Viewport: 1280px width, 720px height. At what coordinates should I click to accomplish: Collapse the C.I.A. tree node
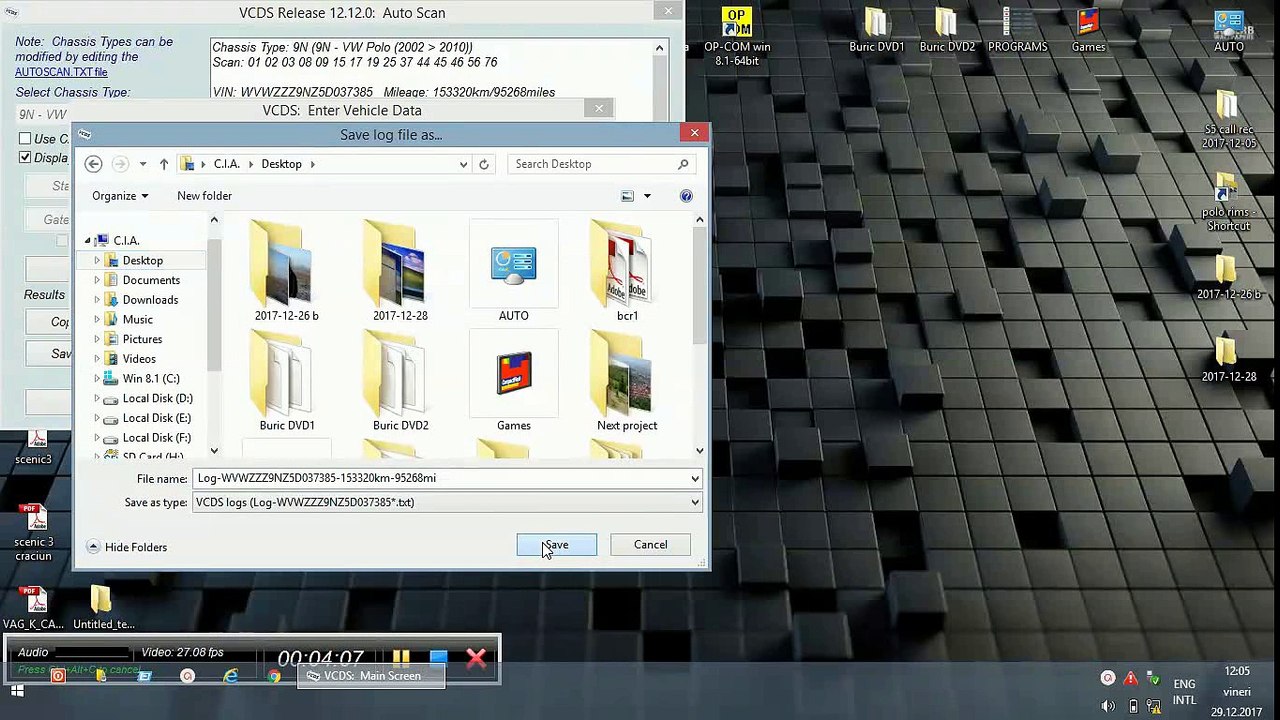[x=88, y=241]
